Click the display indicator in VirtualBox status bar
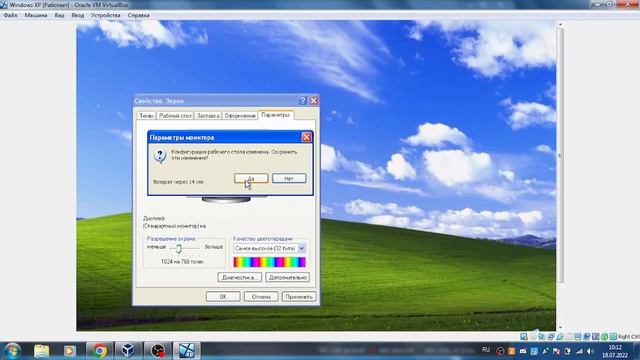The height and width of the screenshot is (360, 640). pyautogui.click(x=578, y=337)
